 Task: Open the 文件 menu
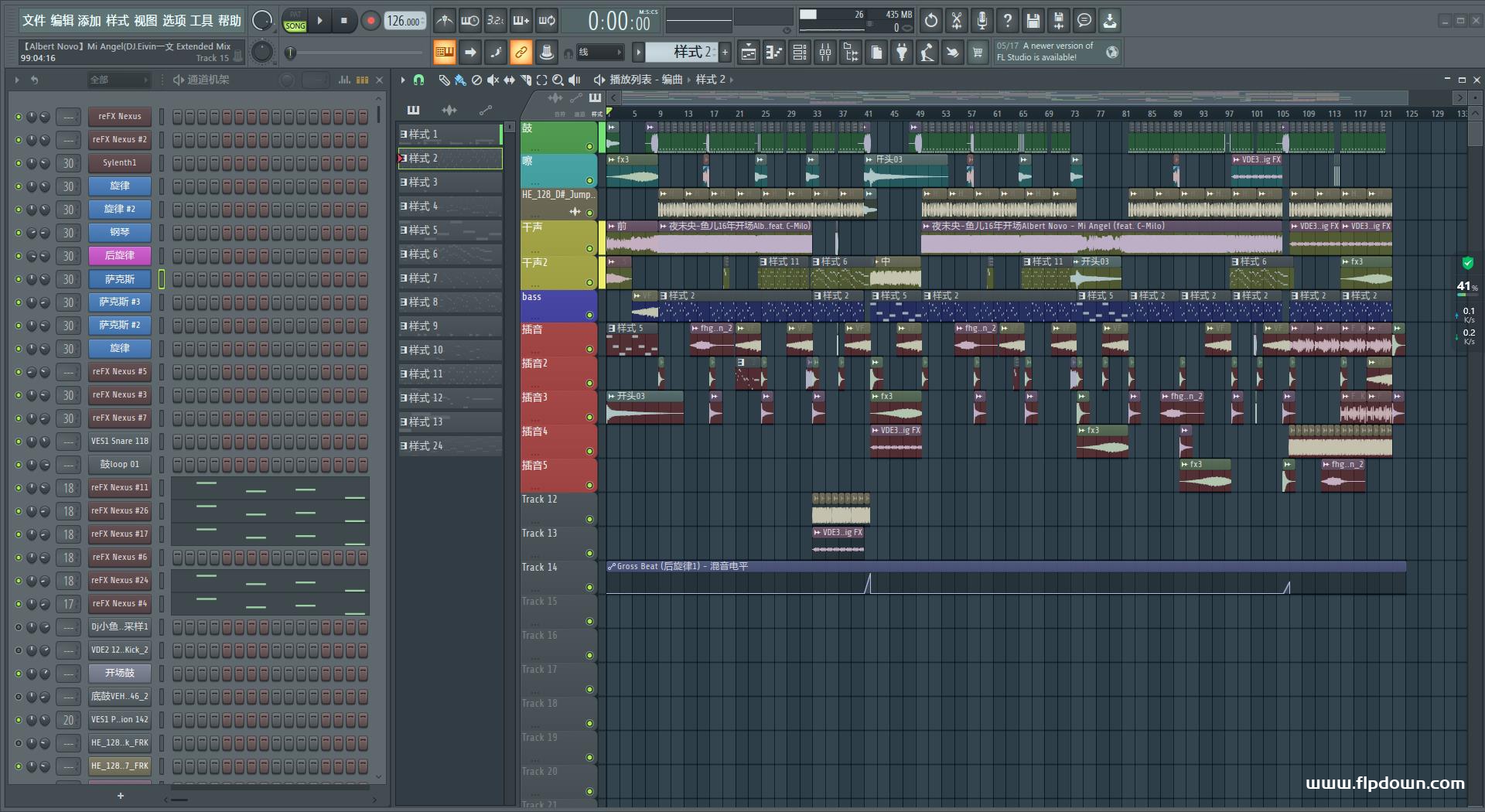click(34, 21)
